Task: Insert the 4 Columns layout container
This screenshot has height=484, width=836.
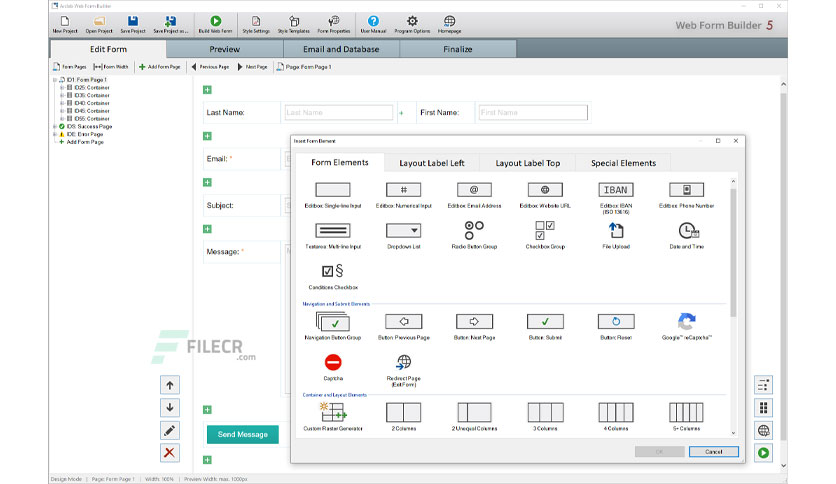Action: pyautogui.click(x=616, y=417)
